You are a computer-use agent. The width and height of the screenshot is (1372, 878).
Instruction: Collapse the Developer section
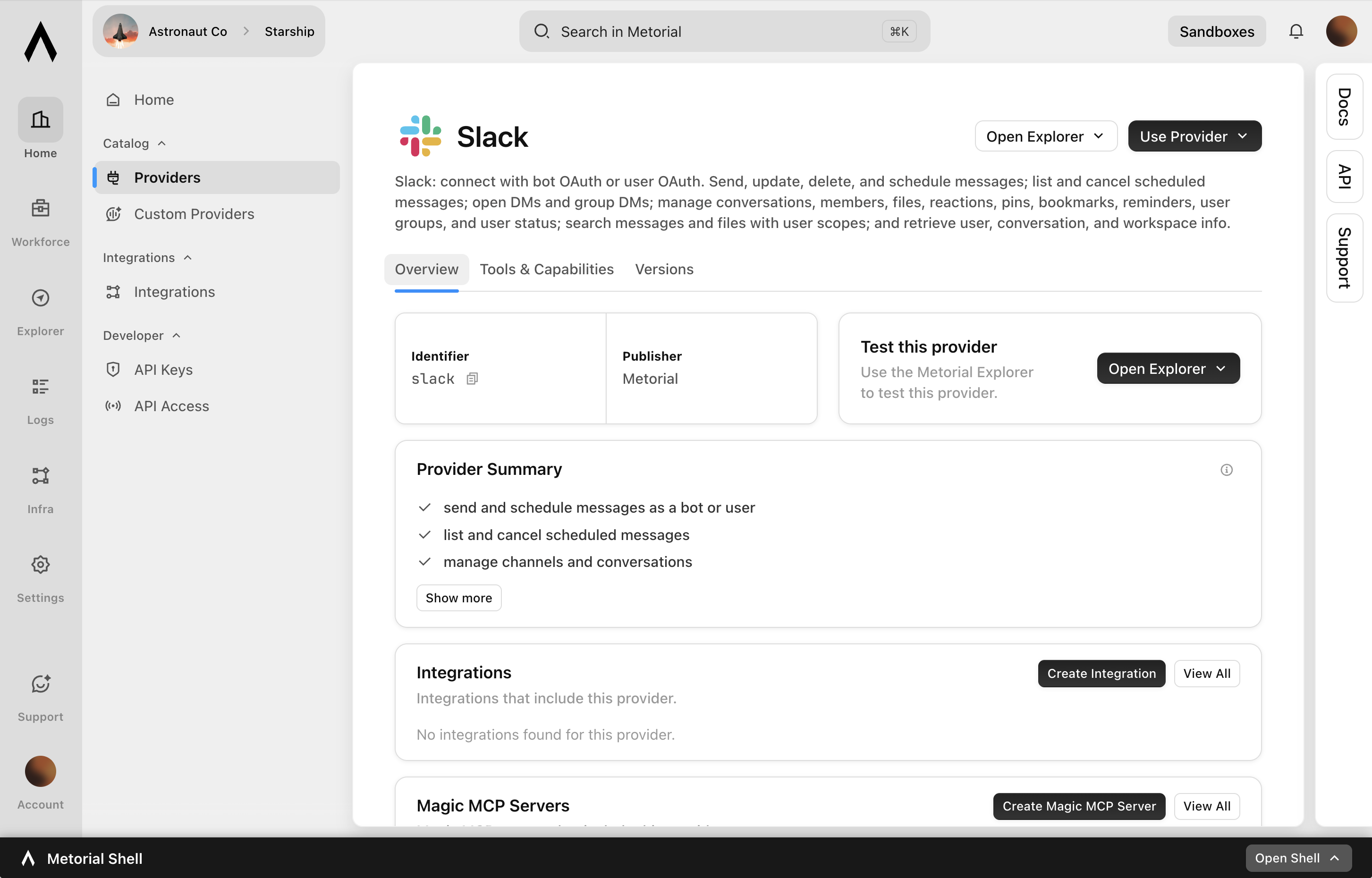pos(142,335)
